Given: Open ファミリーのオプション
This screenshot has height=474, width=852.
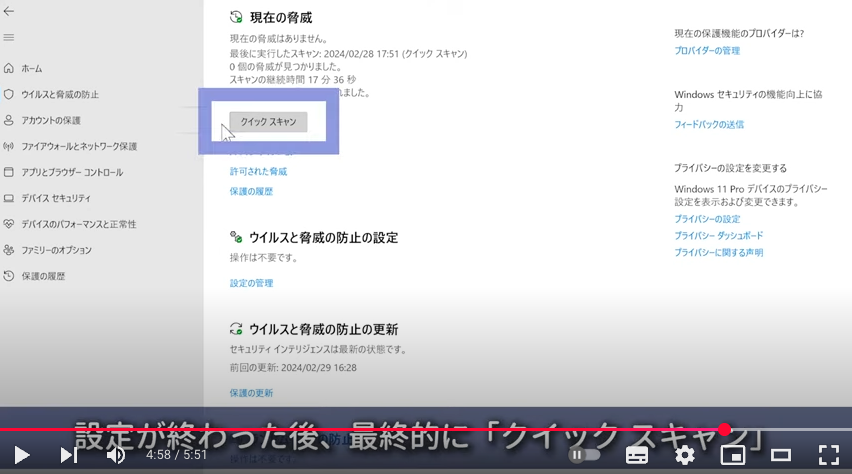Looking at the screenshot, I should pyautogui.click(x=57, y=250).
